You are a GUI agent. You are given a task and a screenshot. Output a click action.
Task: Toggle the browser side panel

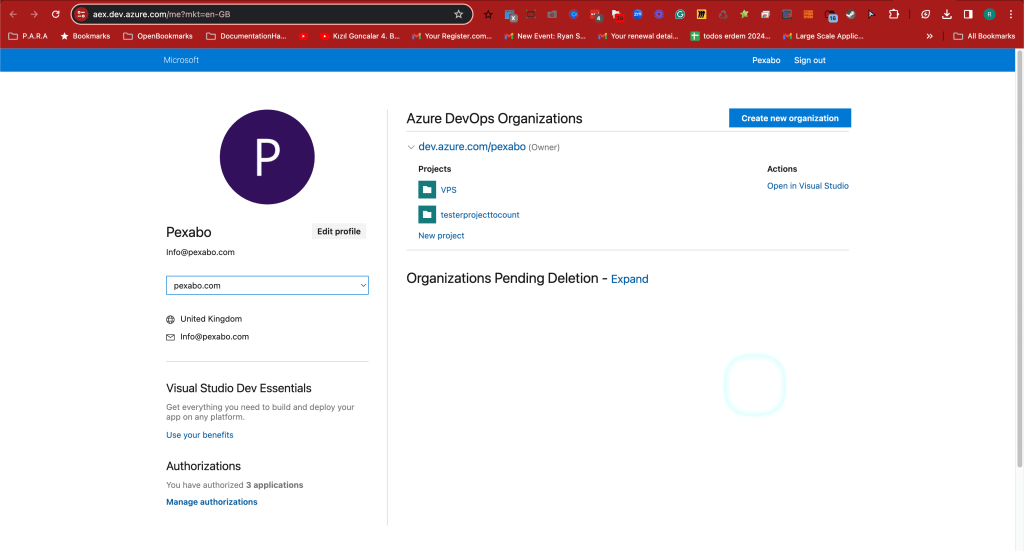(968, 14)
